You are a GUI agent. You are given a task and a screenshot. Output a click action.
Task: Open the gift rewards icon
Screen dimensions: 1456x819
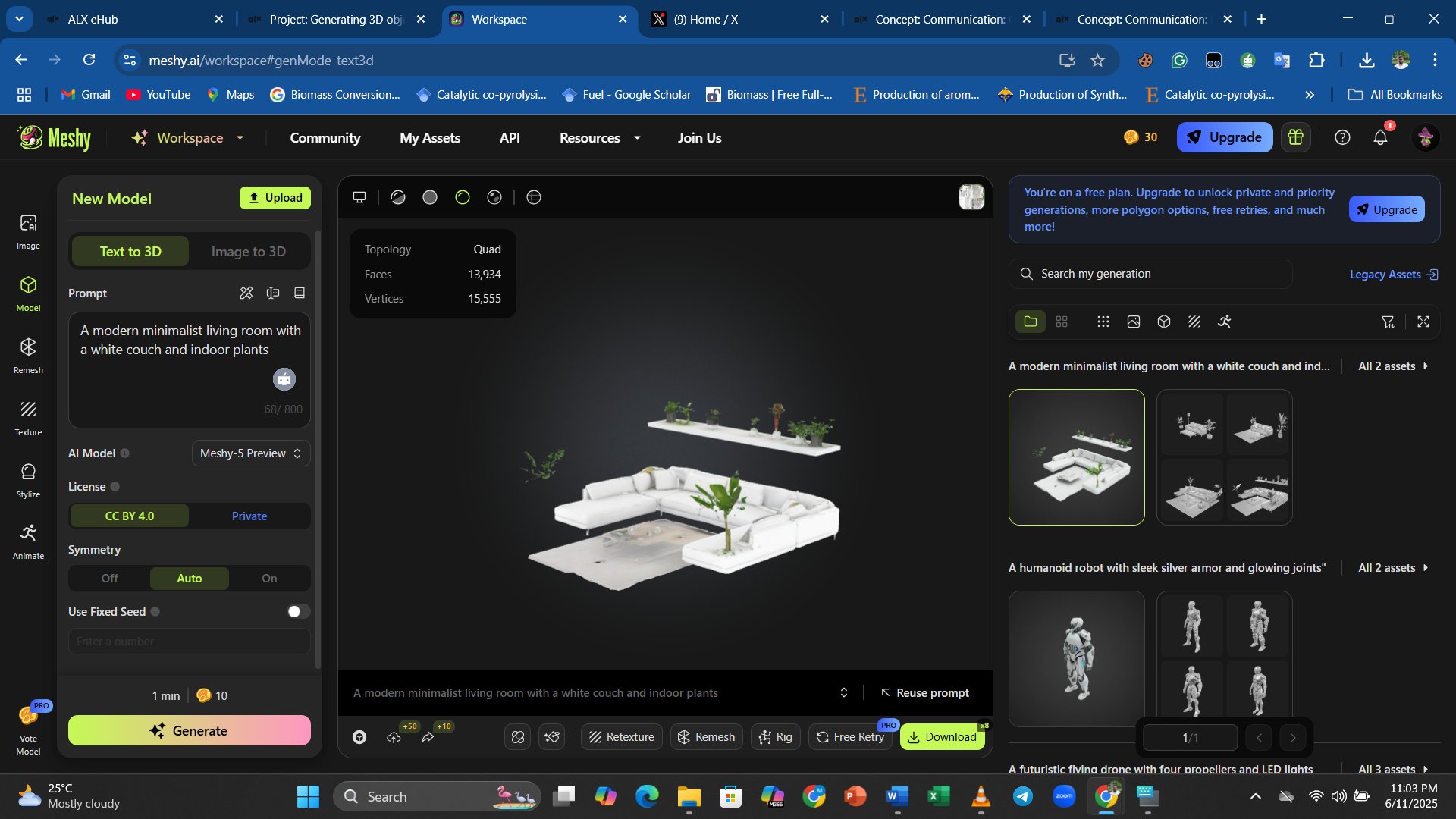[1295, 137]
